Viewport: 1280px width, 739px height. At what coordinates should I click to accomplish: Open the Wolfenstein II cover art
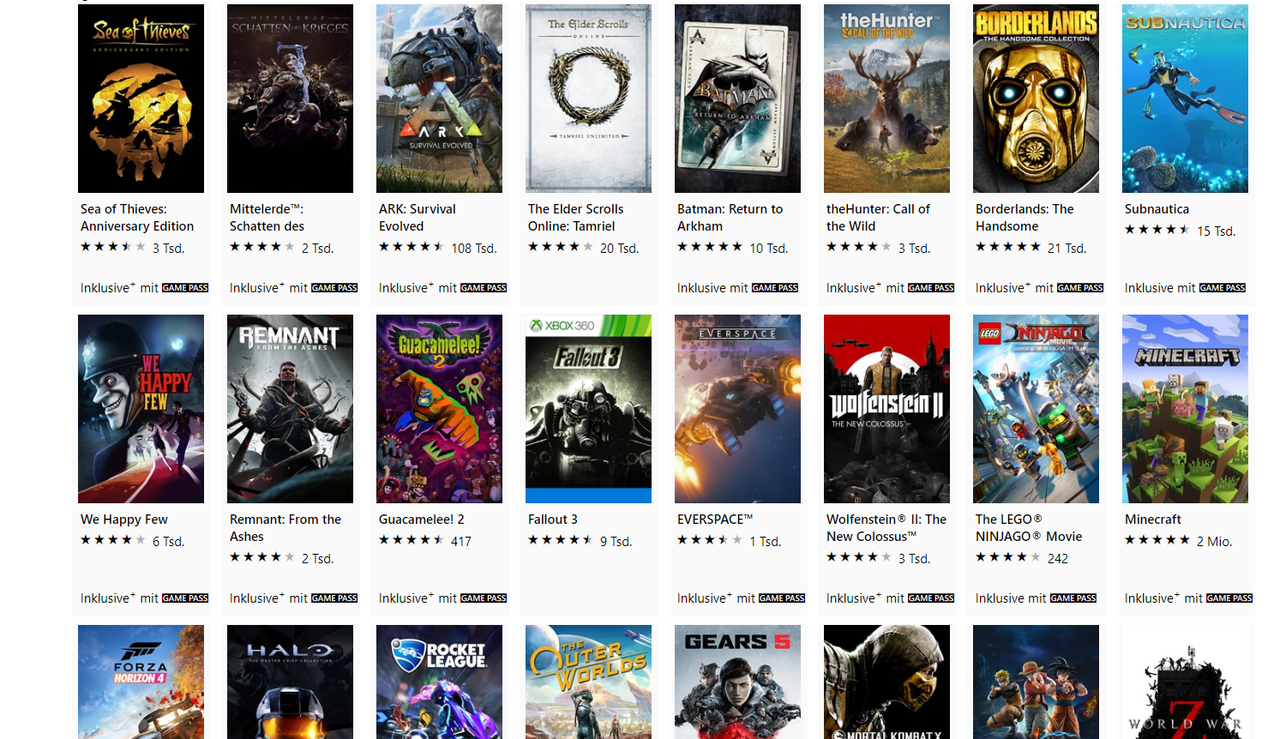(x=887, y=409)
